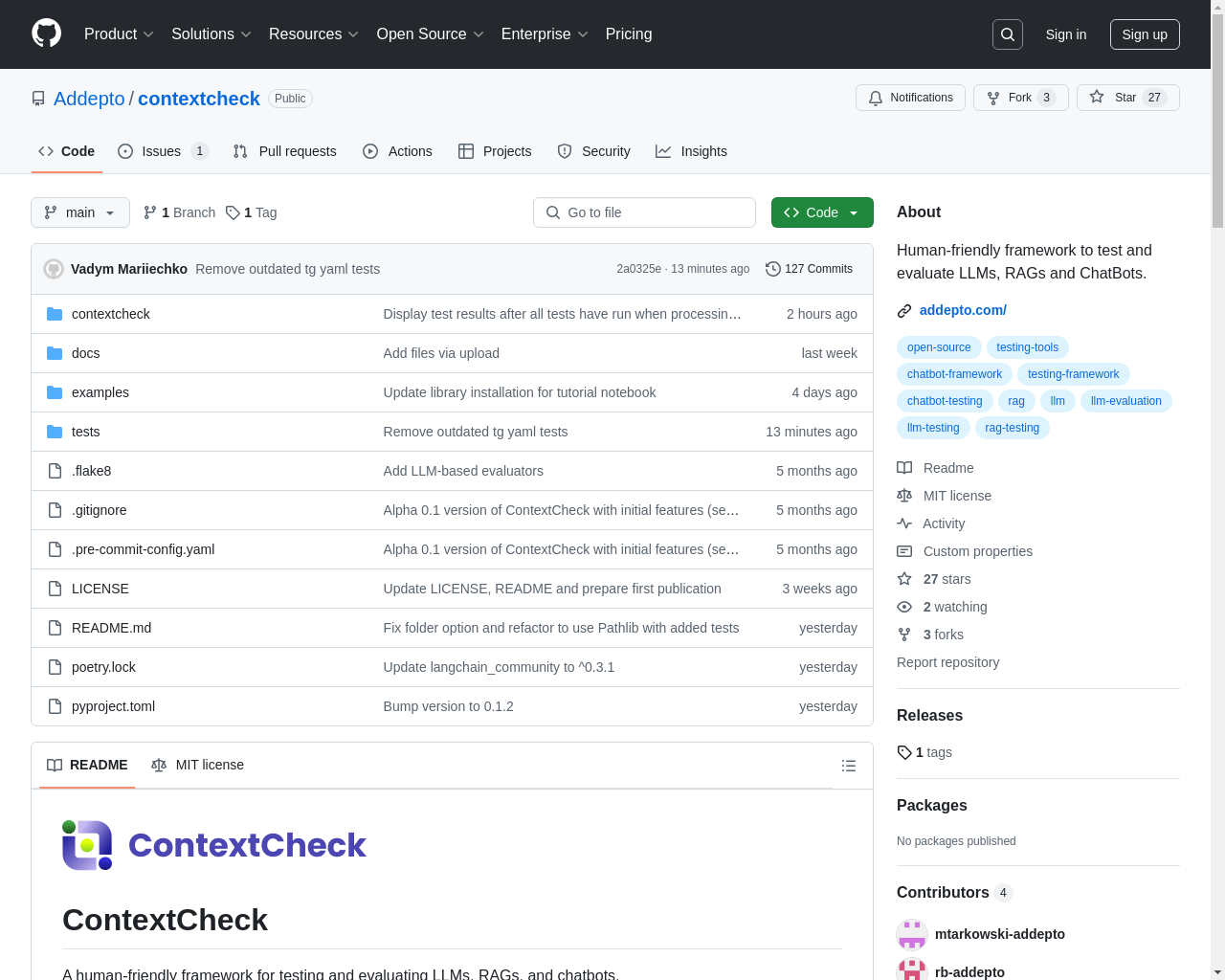
Task: Click the contextcheck folder icon
Action: [x=55, y=314]
